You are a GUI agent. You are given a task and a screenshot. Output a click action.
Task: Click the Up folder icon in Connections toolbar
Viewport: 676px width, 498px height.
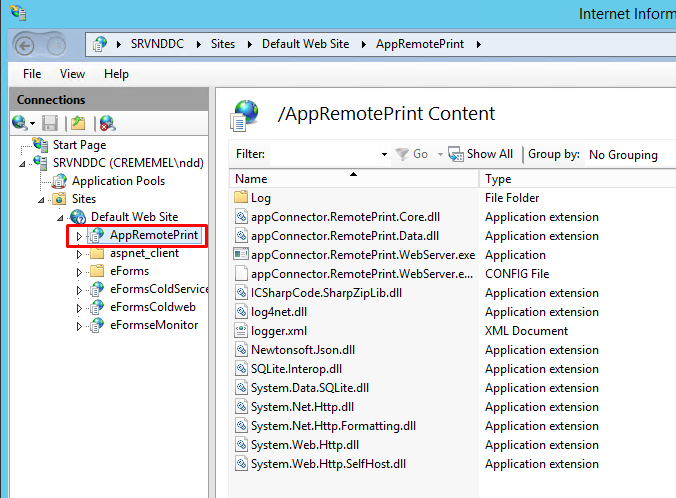coord(78,123)
